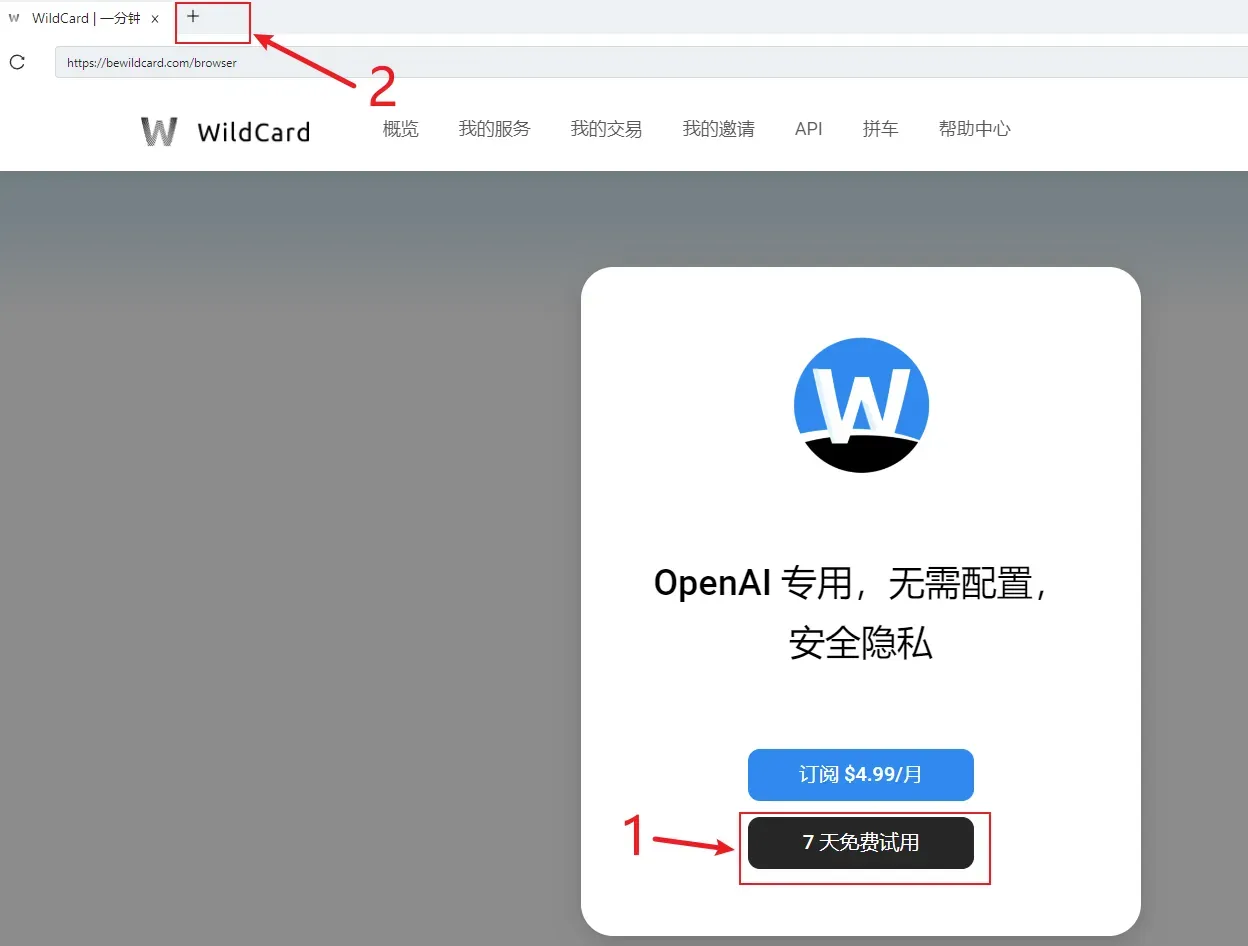
Task: Click the WildCard brand name text
Action: click(254, 132)
